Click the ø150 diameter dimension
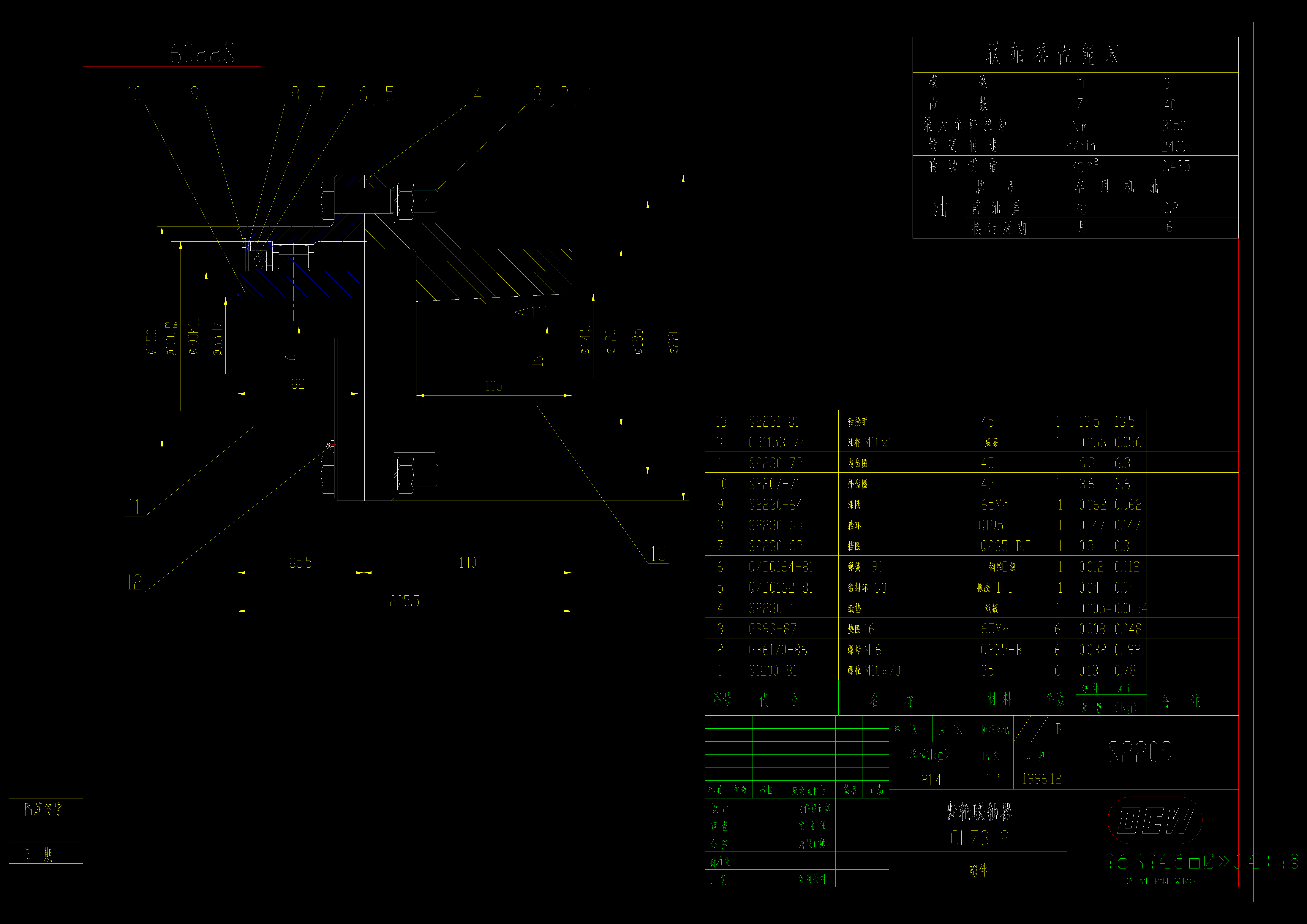Viewport: 1307px width, 924px height. (x=151, y=342)
